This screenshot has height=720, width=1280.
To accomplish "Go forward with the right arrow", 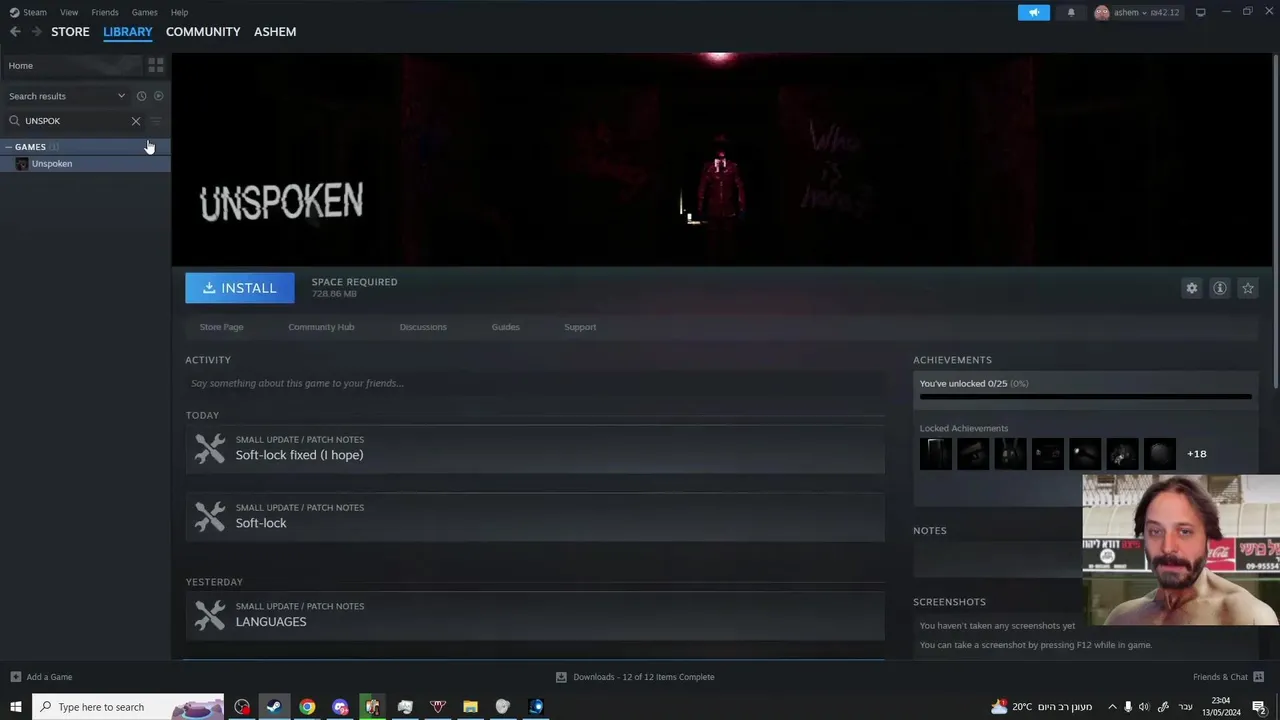I will coord(36,32).
